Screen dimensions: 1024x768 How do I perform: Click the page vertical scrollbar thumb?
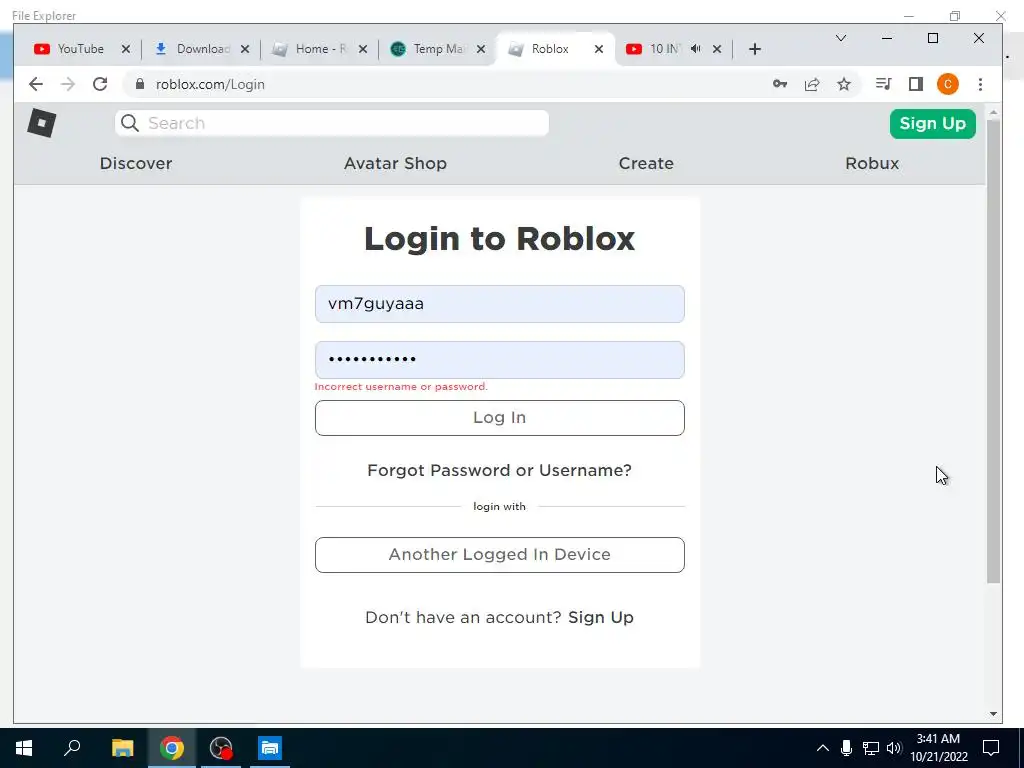[993, 353]
